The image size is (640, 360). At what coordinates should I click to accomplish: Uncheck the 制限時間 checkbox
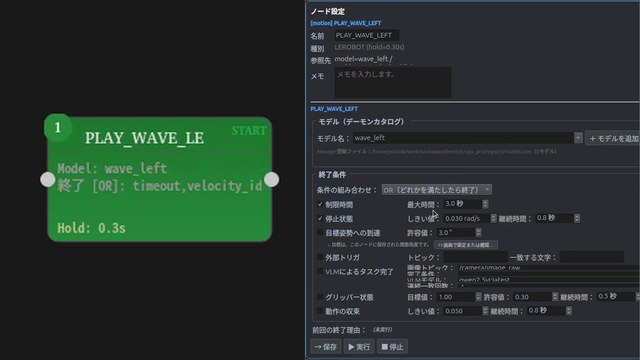(320, 204)
